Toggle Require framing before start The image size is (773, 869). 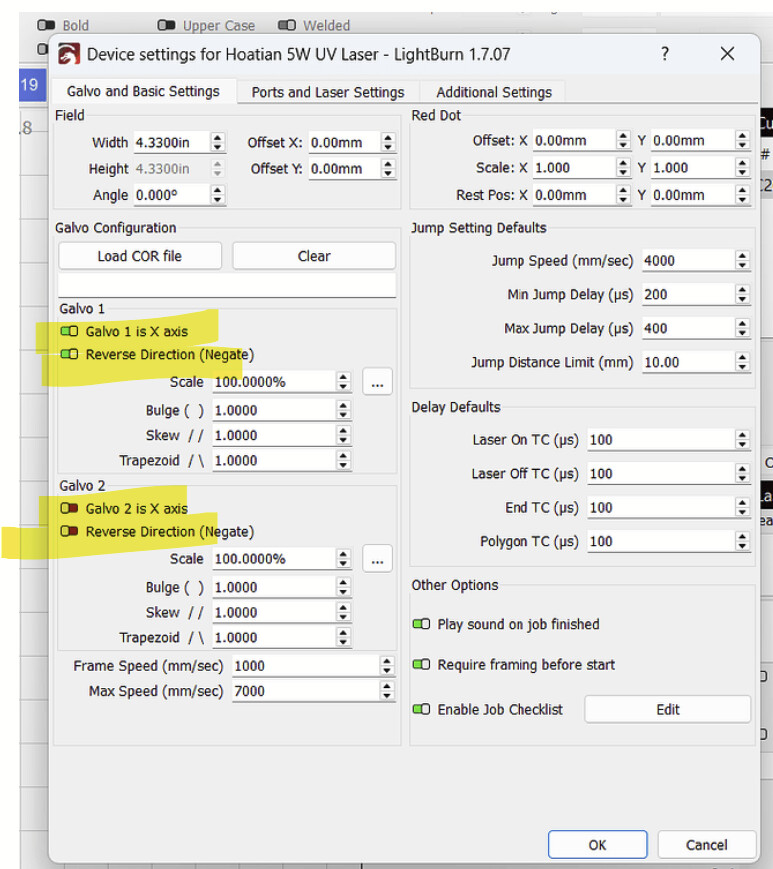click(x=421, y=664)
